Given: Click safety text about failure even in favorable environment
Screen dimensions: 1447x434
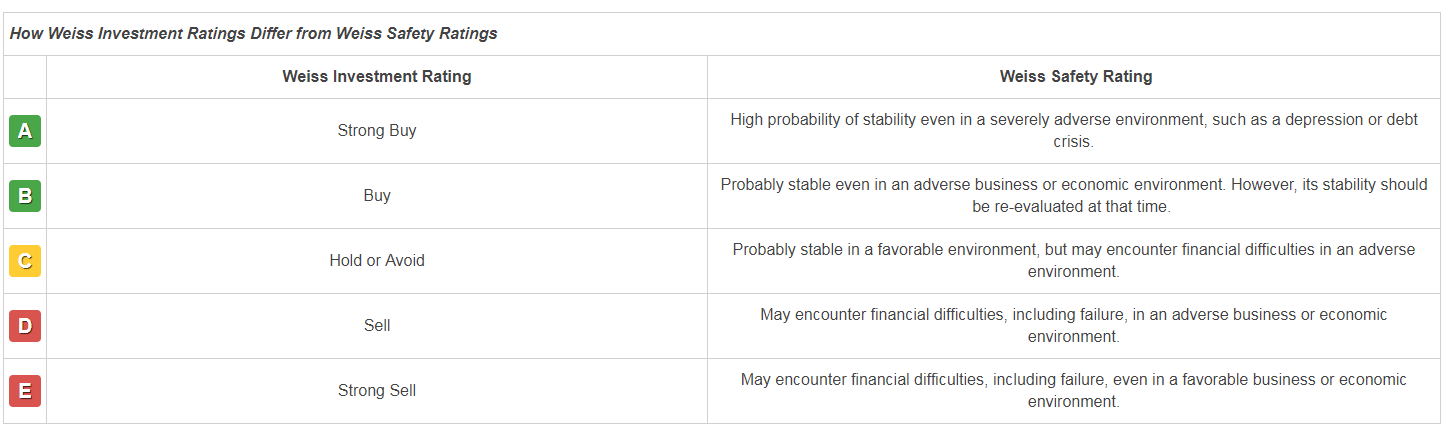Looking at the screenshot, I should 1074,391.
